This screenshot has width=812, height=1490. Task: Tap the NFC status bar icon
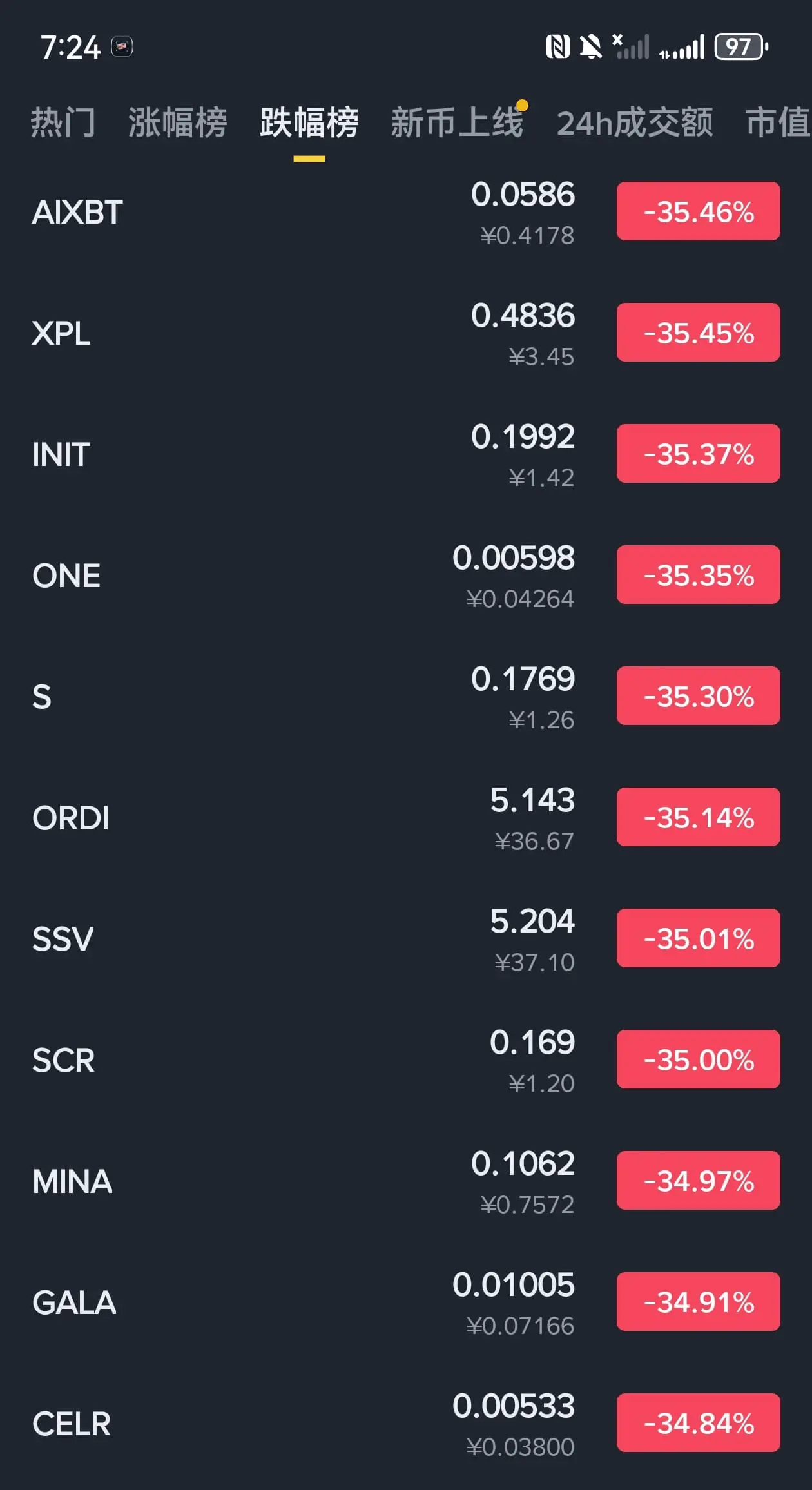coord(557,47)
